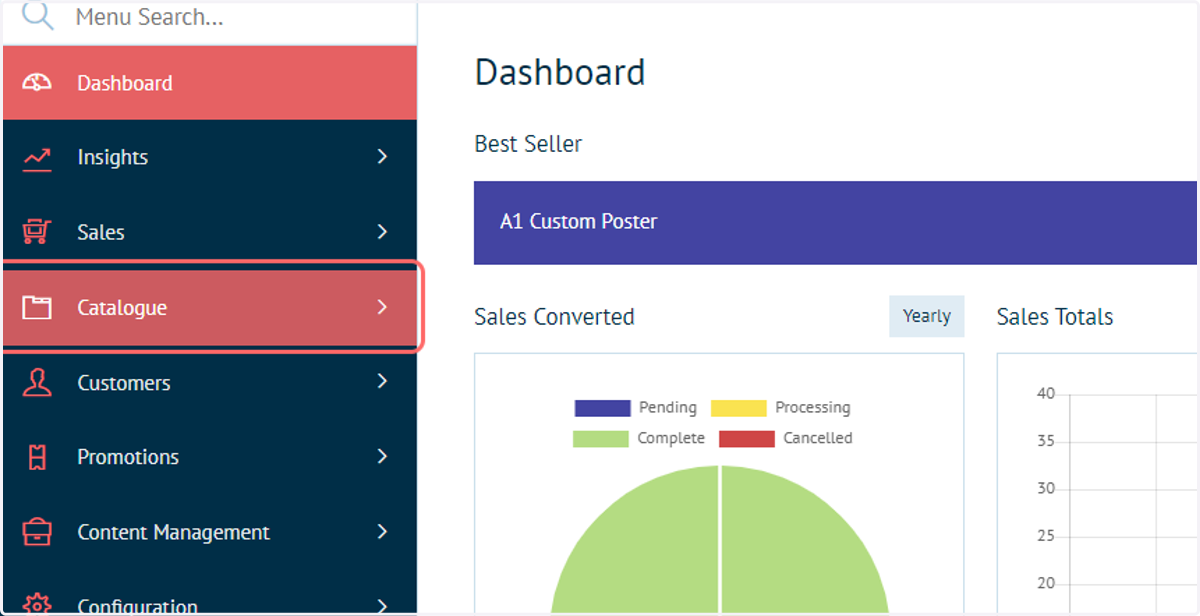Viewport: 1200px width, 616px height.
Task: Click the 25 value on chart axis
Action: (1046, 536)
